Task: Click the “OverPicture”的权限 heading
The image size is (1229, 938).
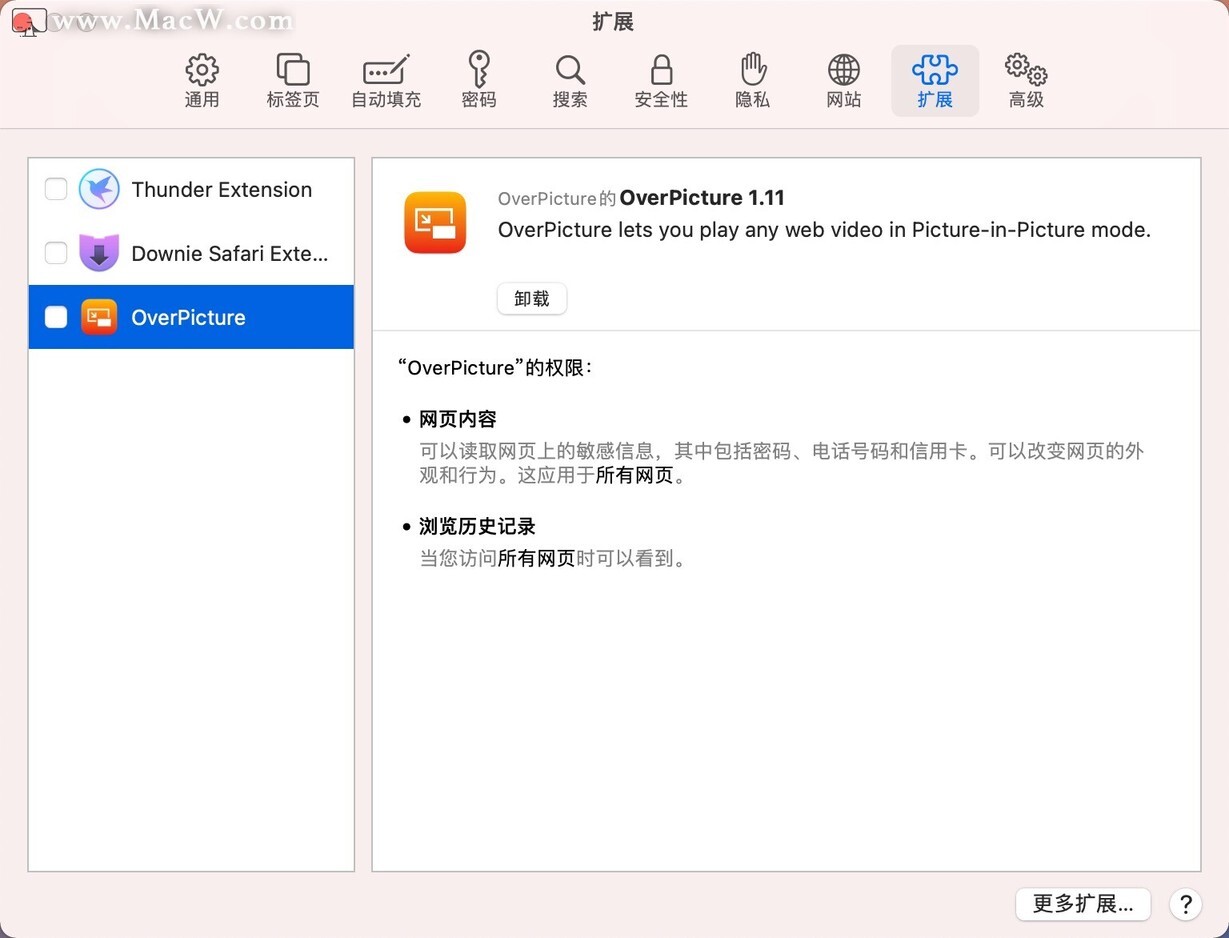Action: click(496, 368)
